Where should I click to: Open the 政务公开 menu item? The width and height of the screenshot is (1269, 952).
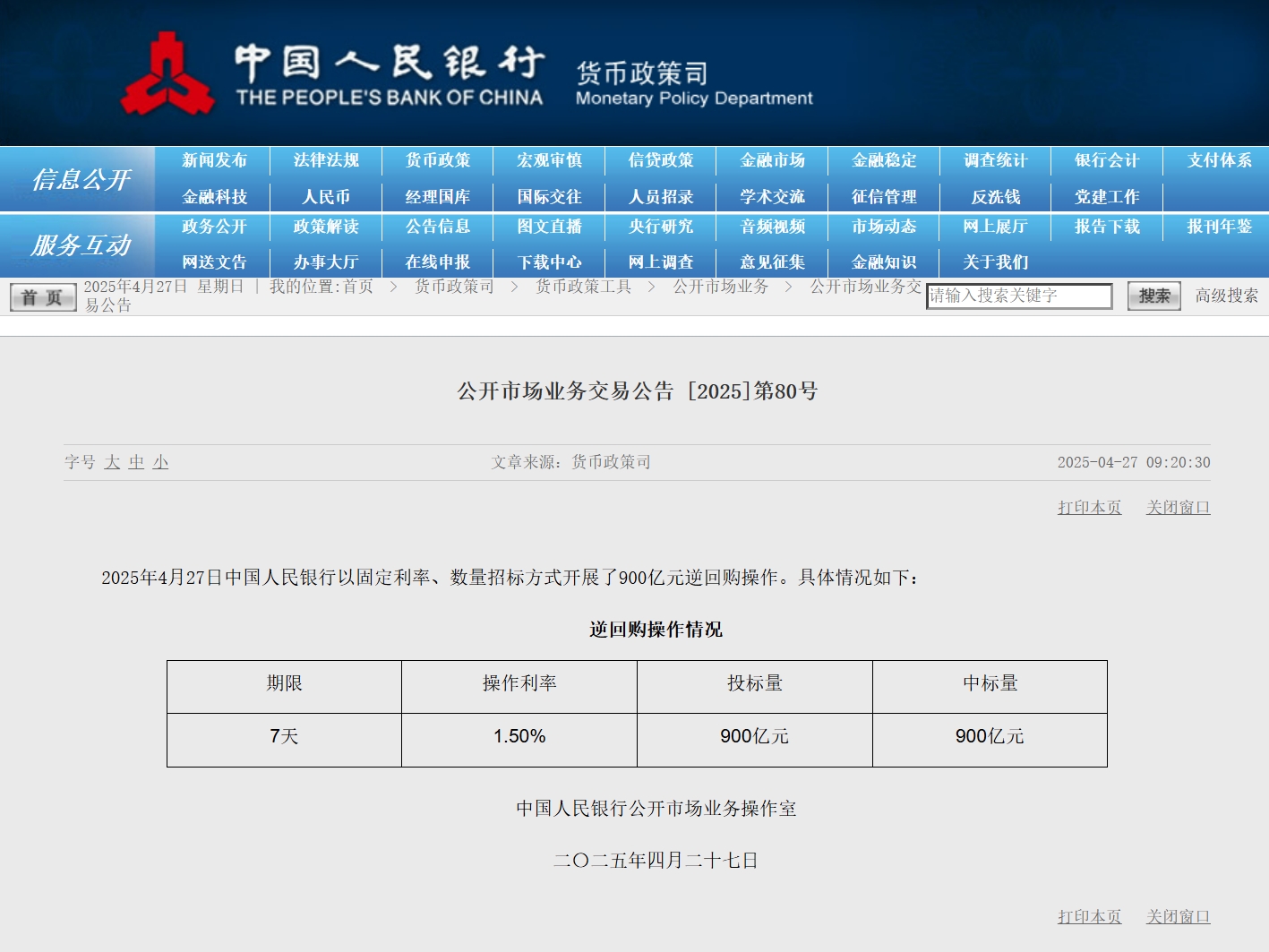point(214,227)
